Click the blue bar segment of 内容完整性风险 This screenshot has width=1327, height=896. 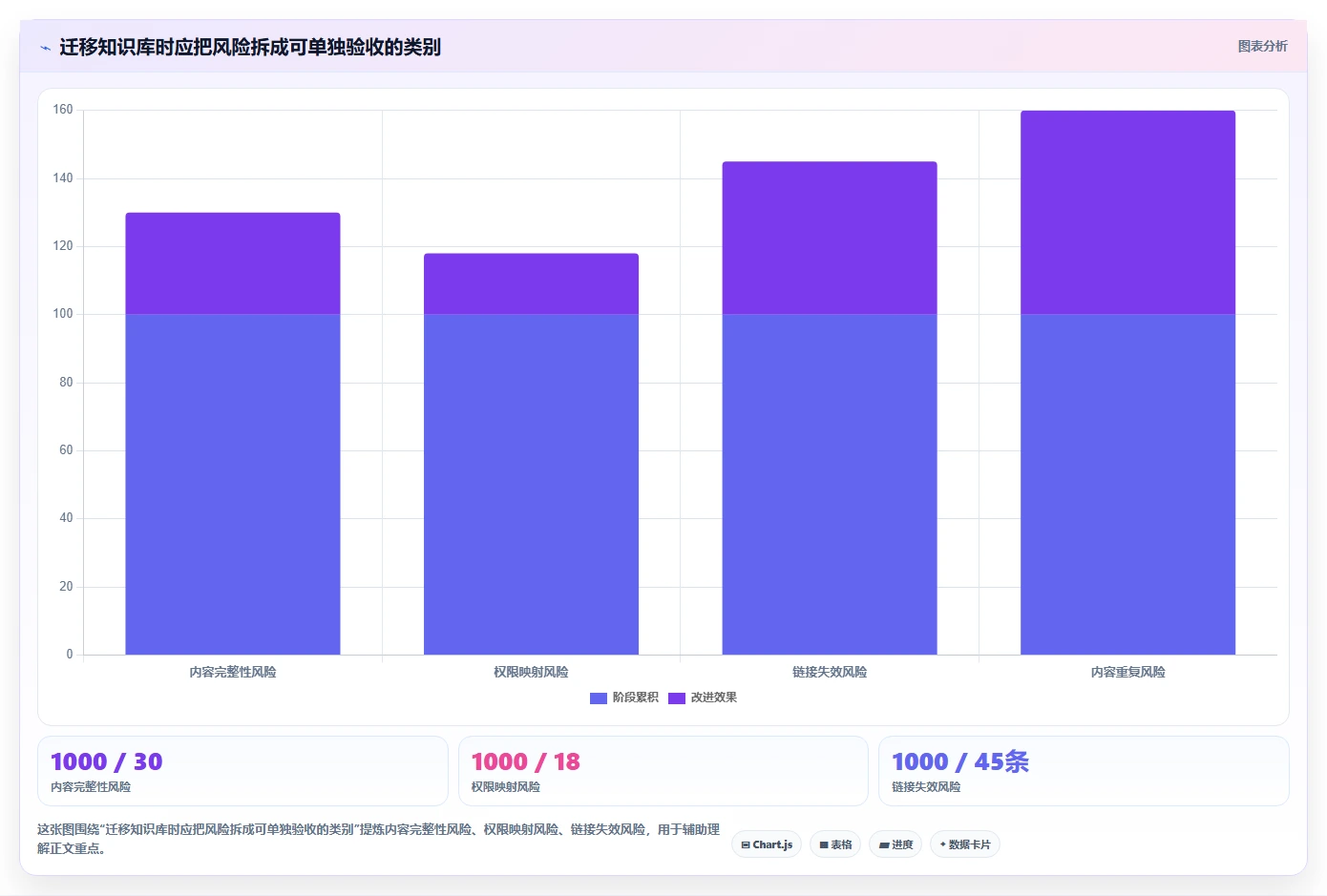[x=233, y=485]
